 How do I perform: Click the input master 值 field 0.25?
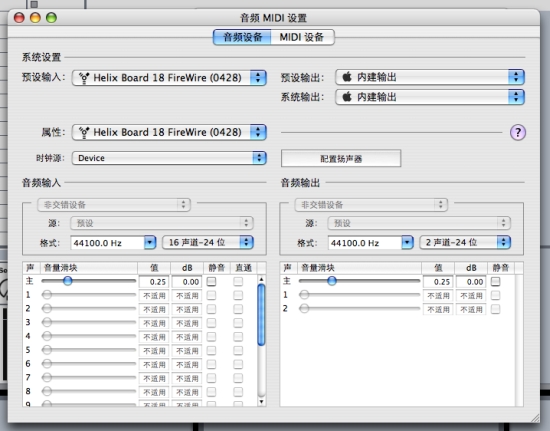pyautogui.click(x=154, y=282)
